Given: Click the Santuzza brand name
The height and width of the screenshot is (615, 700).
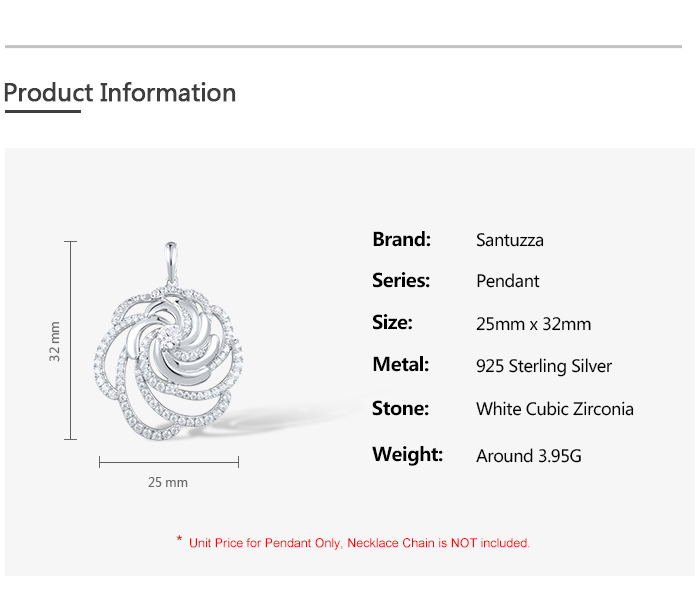Looking at the screenshot, I should (x=510, y=240).
